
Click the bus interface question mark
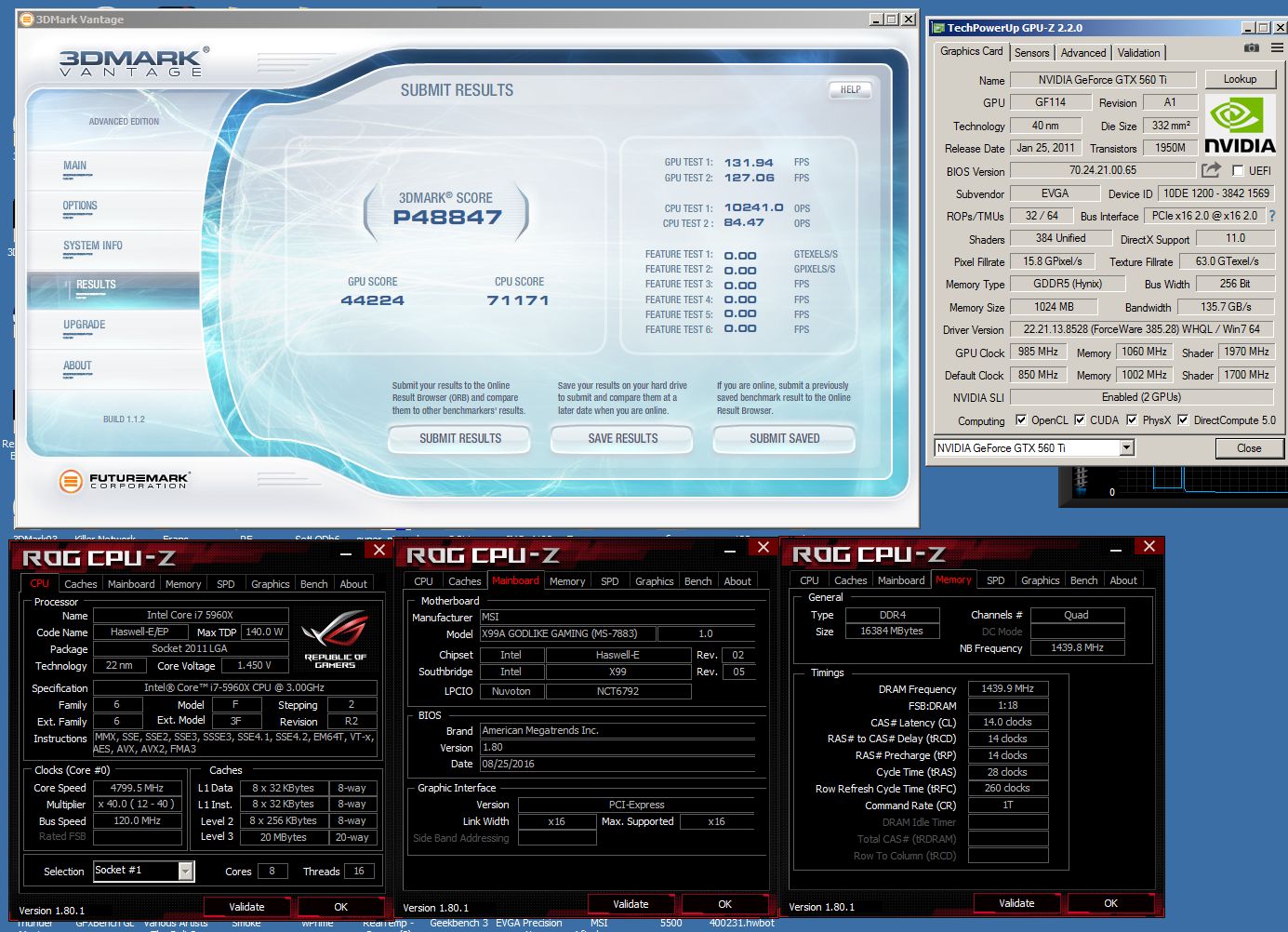tap(1272, 216)
